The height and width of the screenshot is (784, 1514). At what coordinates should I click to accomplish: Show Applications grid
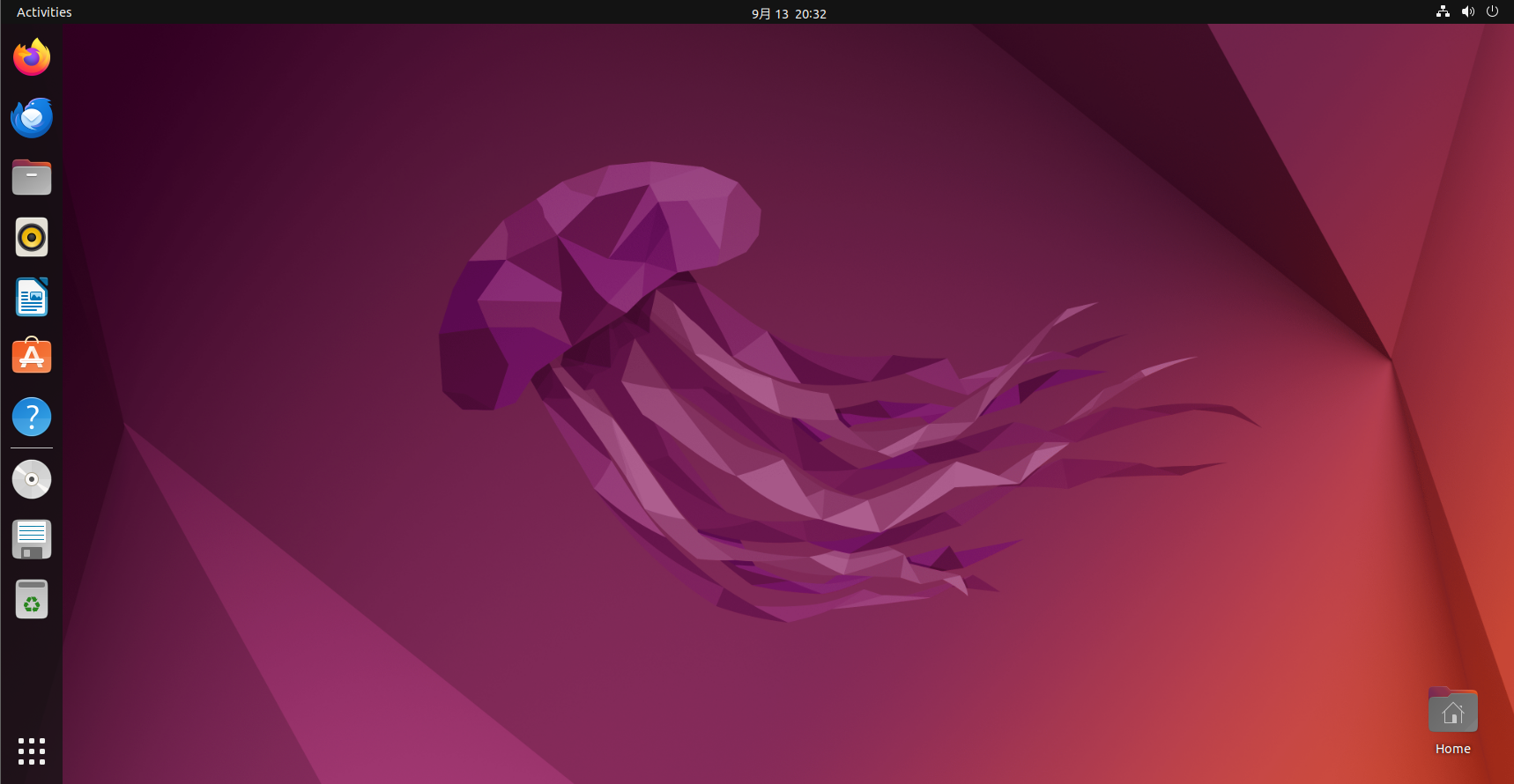click(x=32, y=751)
